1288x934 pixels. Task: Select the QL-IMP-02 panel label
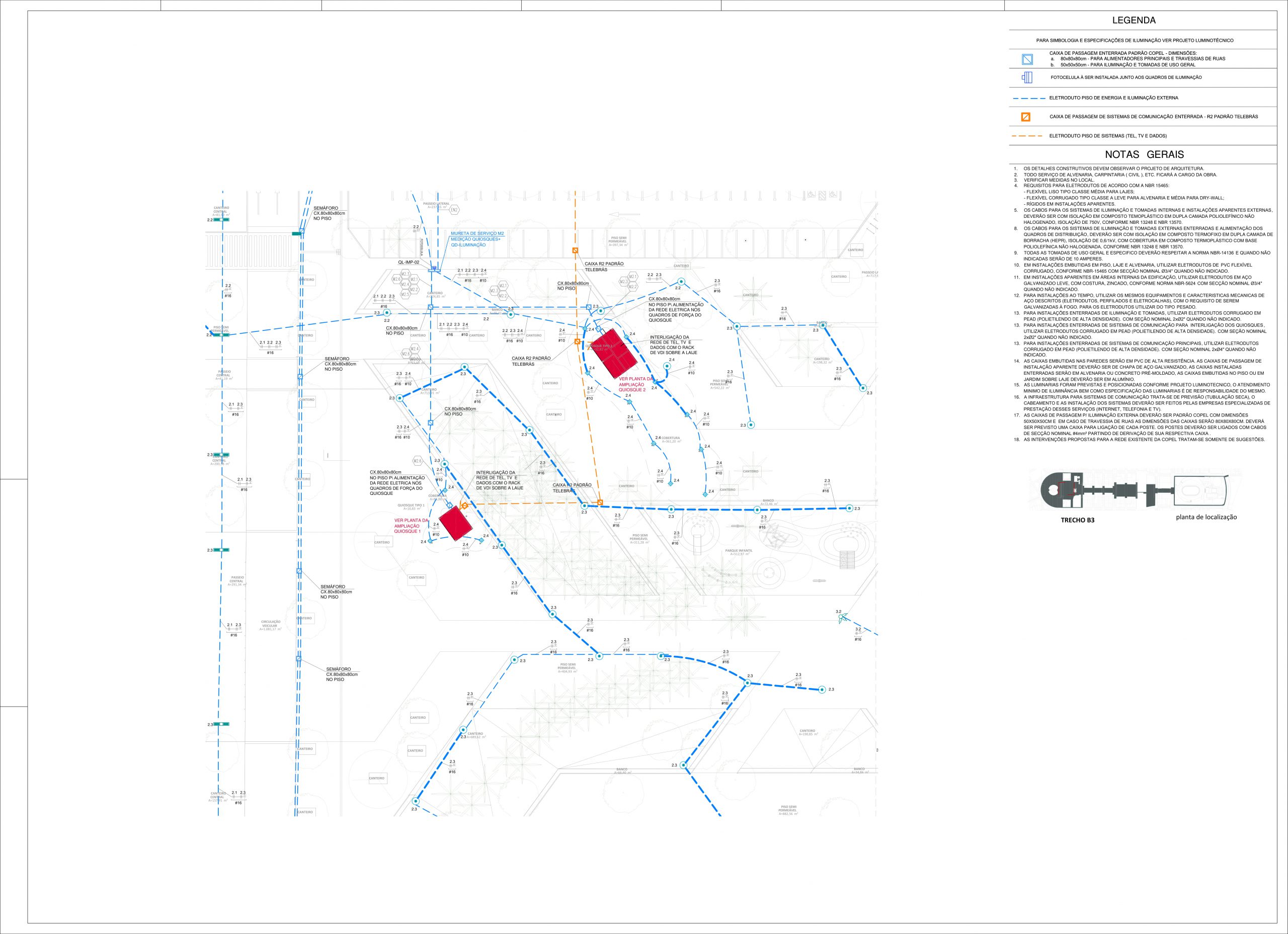409,263
